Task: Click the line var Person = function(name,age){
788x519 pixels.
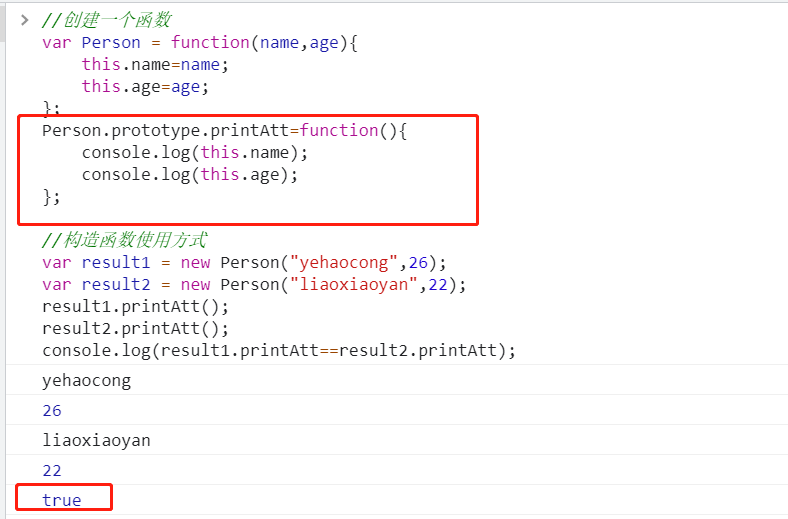Action: pyautogui.click(x=200, y=43)
